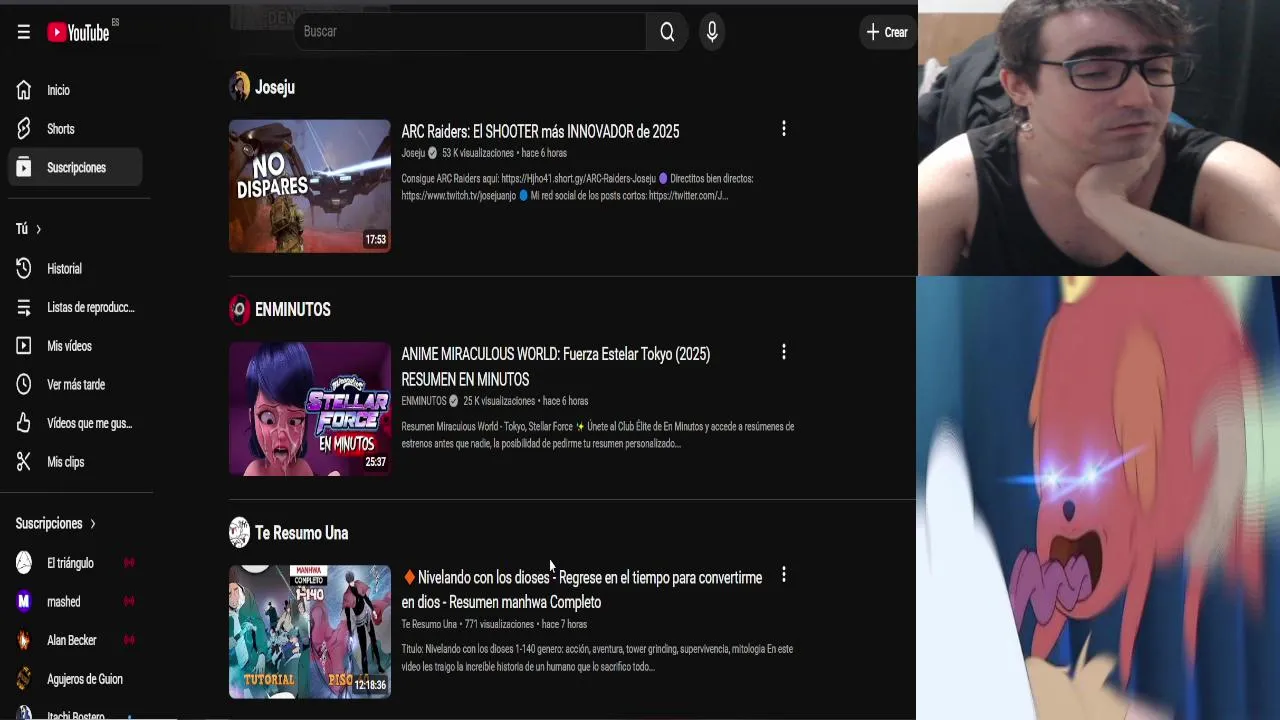Viewport: 1280px width, 720px height.
Task: Open Joseju channel header
Action: (x=274, y=87)
